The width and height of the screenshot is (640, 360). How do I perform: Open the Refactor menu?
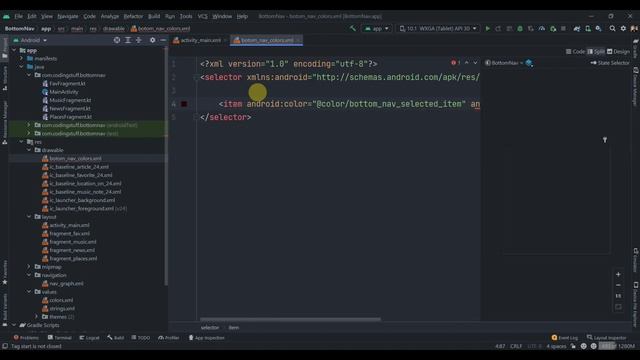[133, 16]
